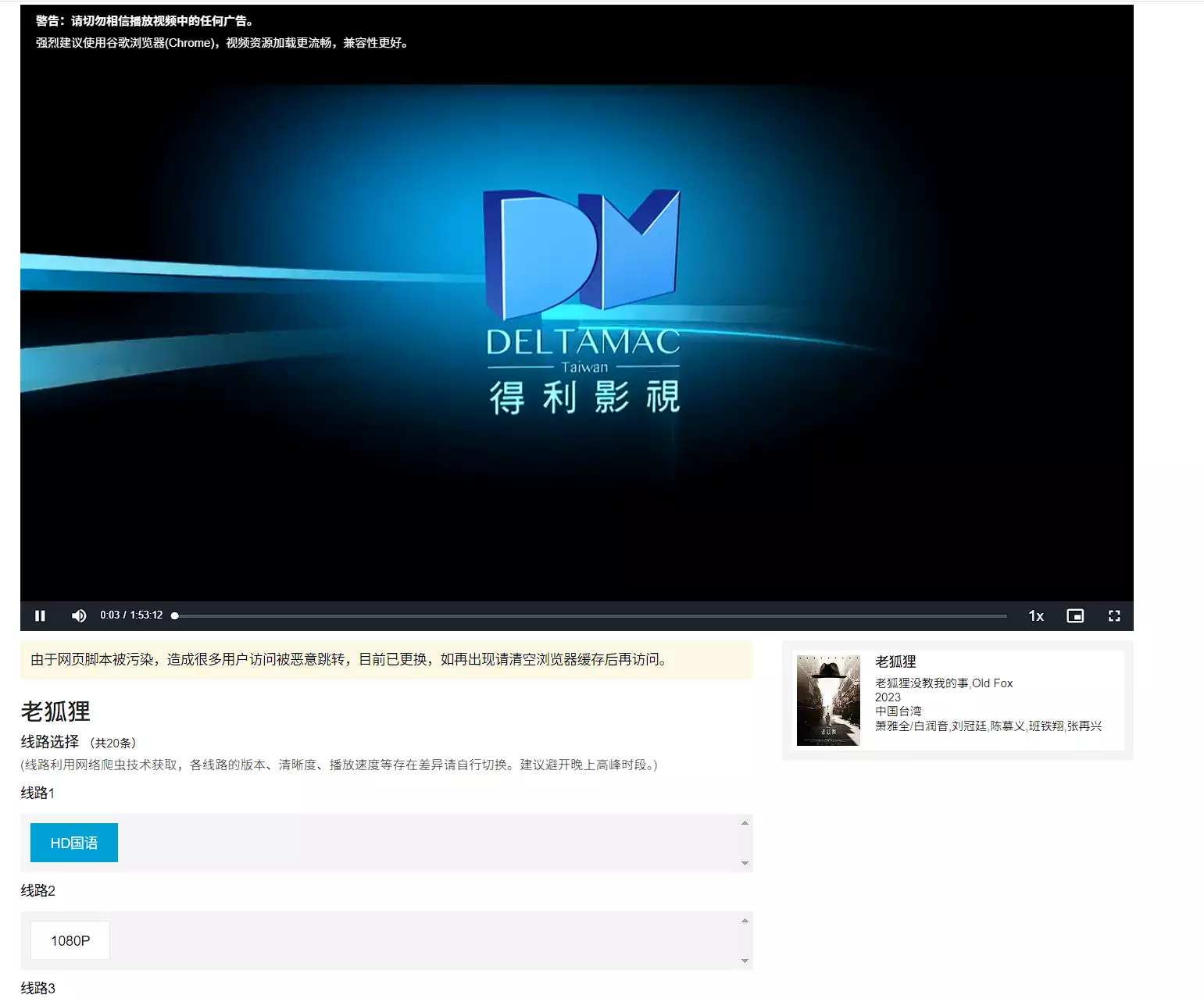Select the 2023 year in movie info

888,697
